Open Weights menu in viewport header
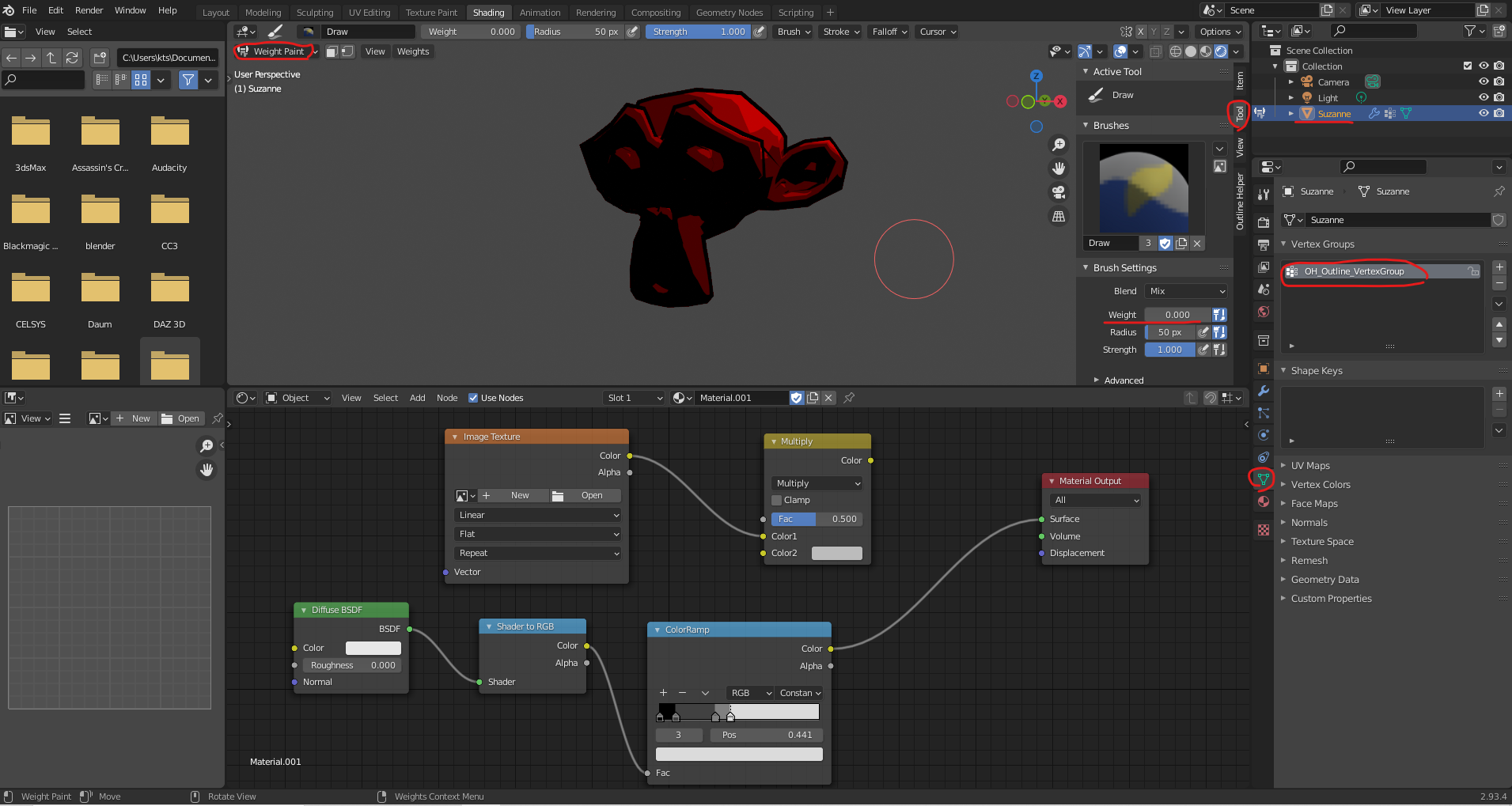The image size is (1512, 806). [413, 51]
